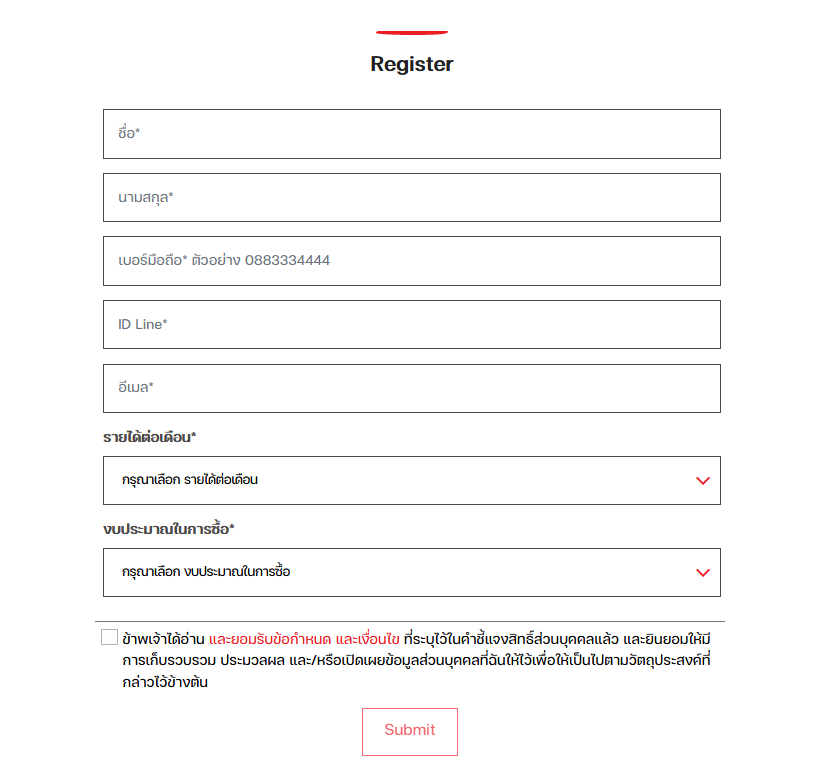Click the เบอร์มือถือ phone number field
The image size is (827, 770).
(x=411, y=261)
